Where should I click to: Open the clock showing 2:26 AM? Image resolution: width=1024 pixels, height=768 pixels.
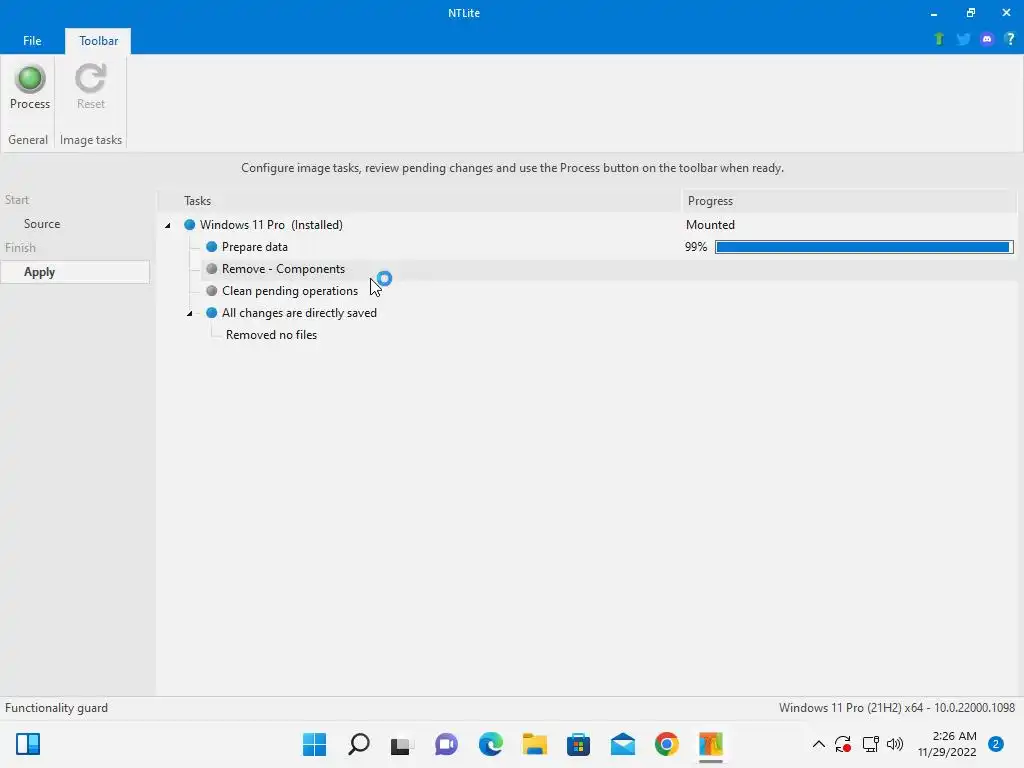click(947, 744)
